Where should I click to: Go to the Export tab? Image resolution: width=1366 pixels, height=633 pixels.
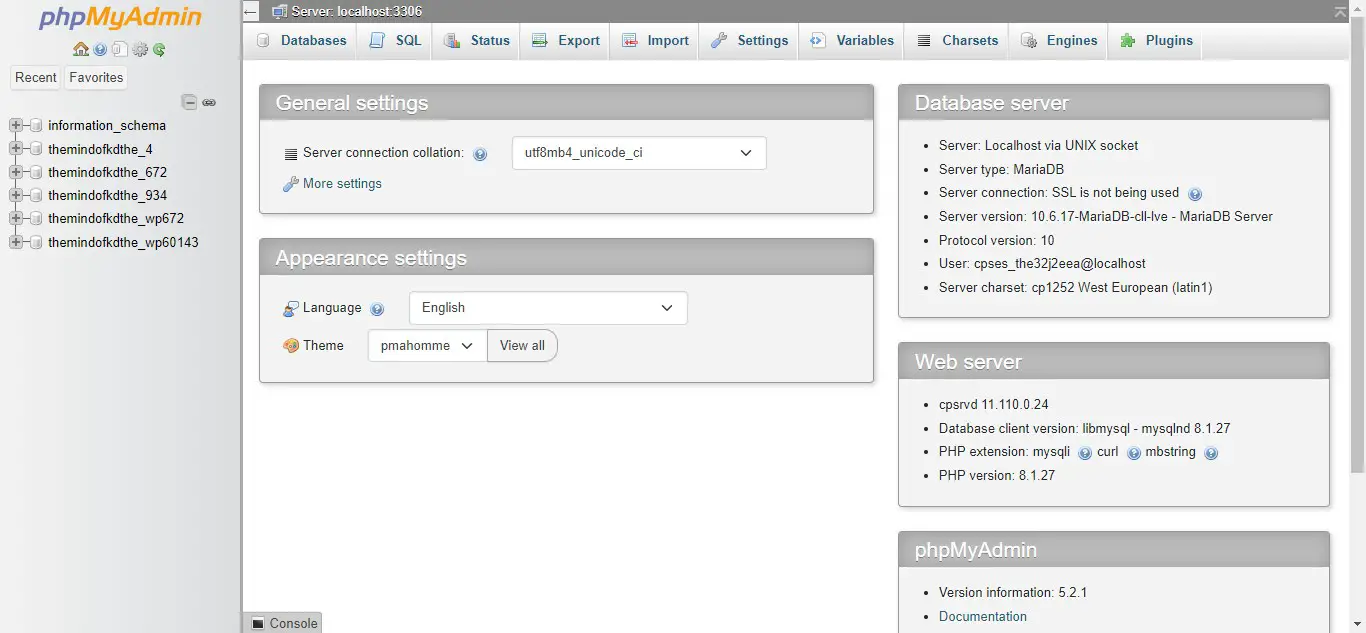(x=565, y=41)
